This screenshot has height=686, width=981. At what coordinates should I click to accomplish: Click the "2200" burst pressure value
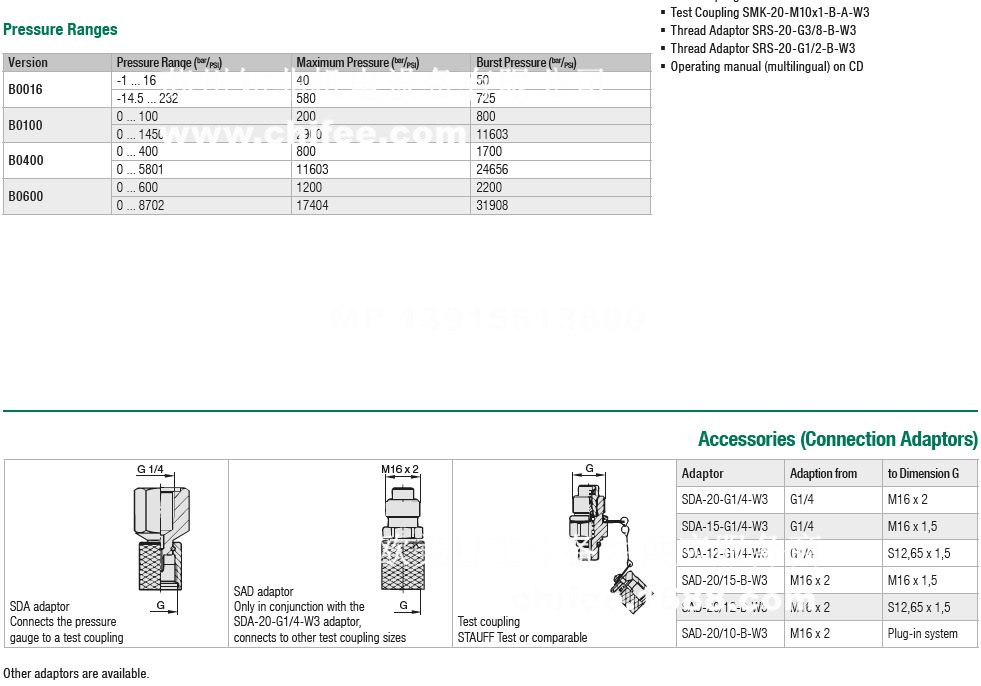point(489,187)
